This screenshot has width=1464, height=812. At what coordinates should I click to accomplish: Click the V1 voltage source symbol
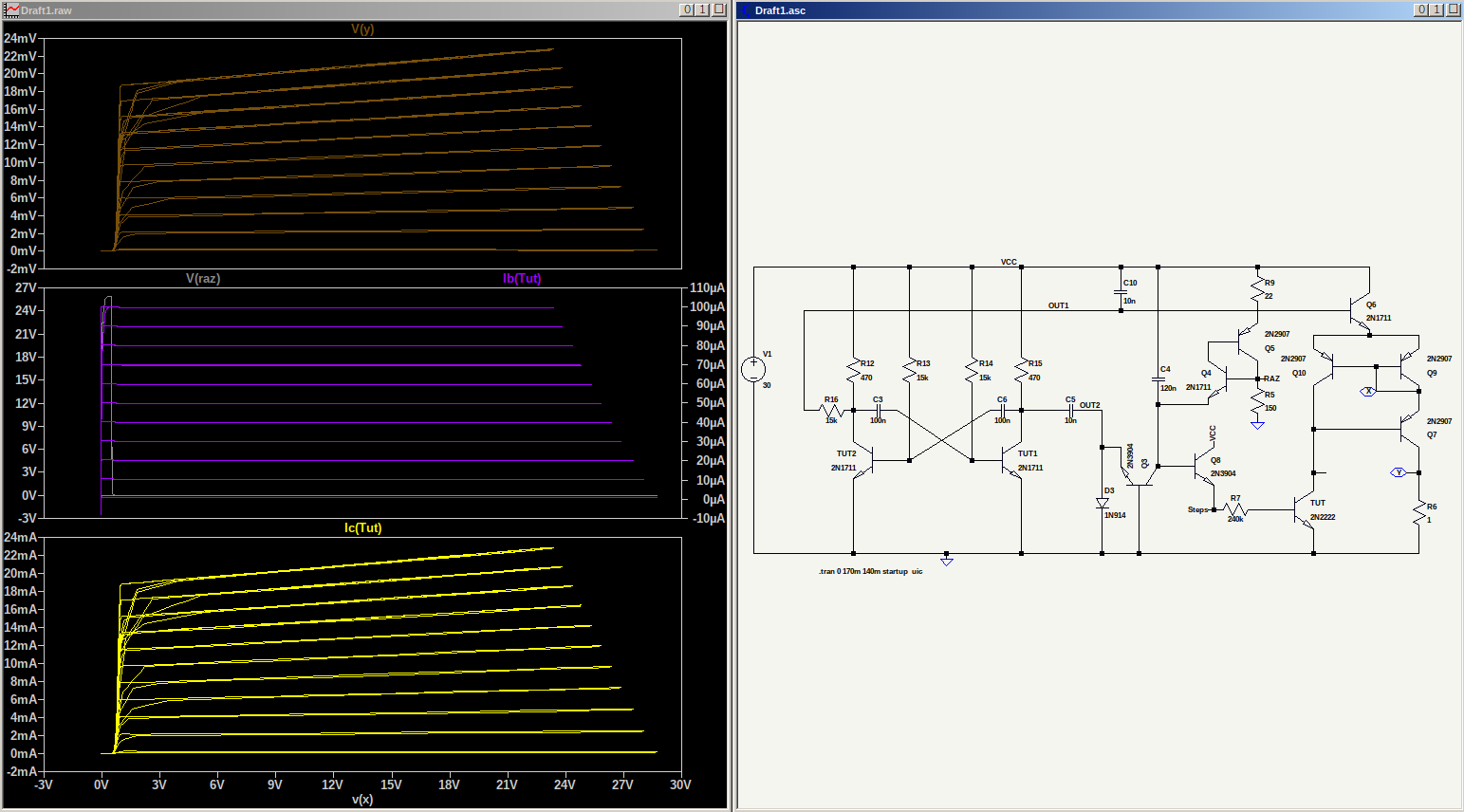pos(753,369)
